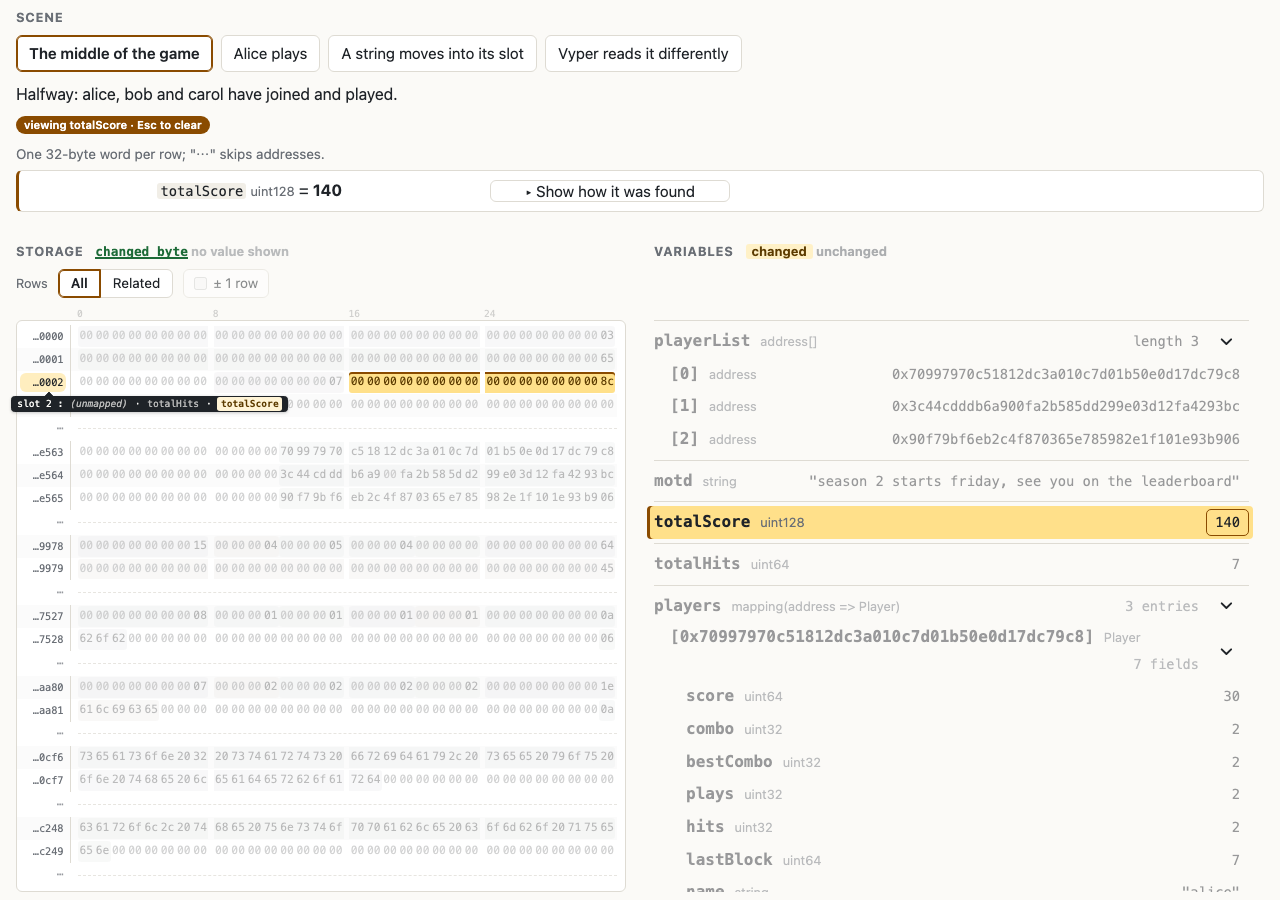
Task: Select the motd string variable
Action: click(x=950, y=481)
